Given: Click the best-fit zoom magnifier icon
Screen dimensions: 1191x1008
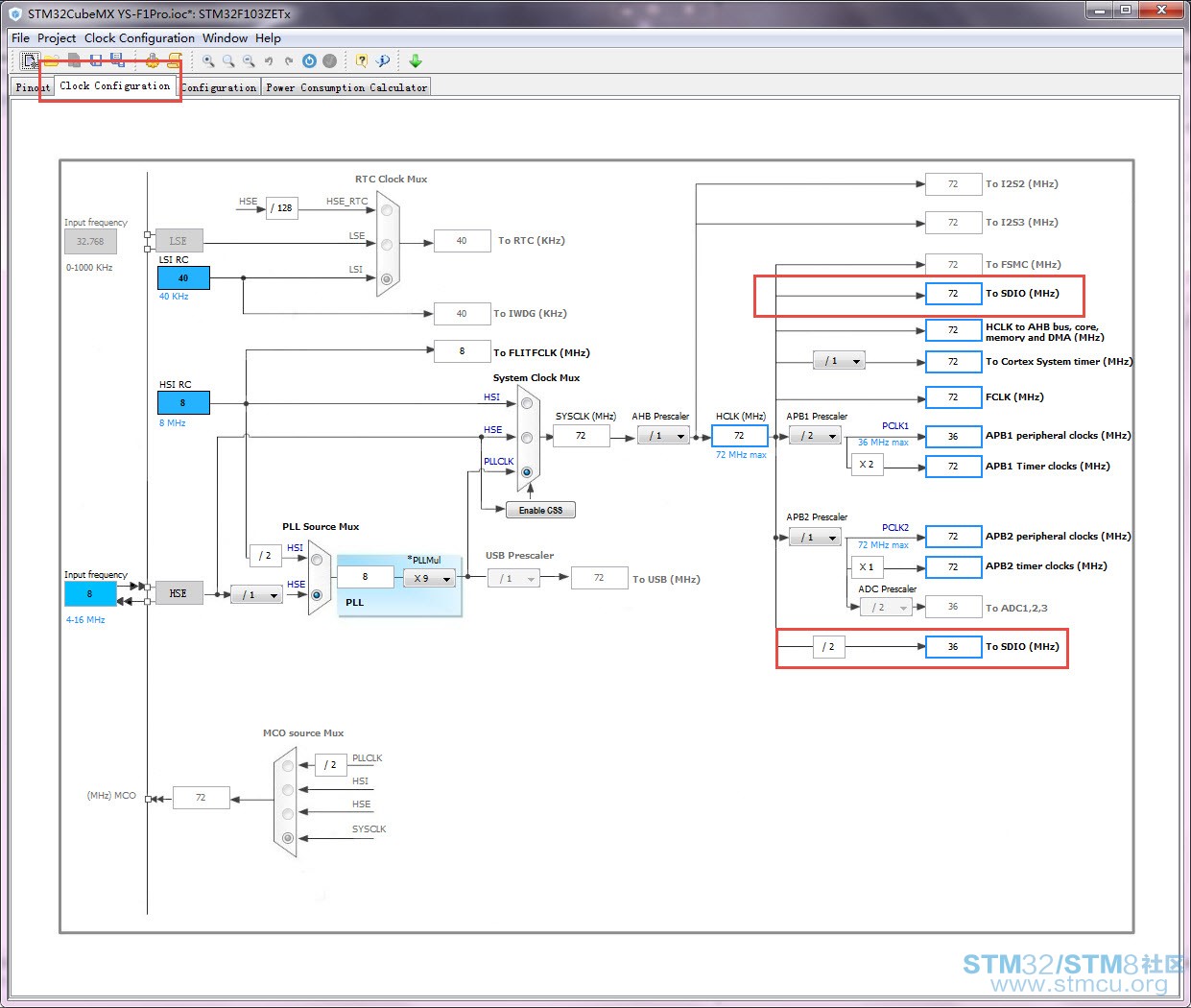Looking at the screenshot, I should (x=228, y=60).
